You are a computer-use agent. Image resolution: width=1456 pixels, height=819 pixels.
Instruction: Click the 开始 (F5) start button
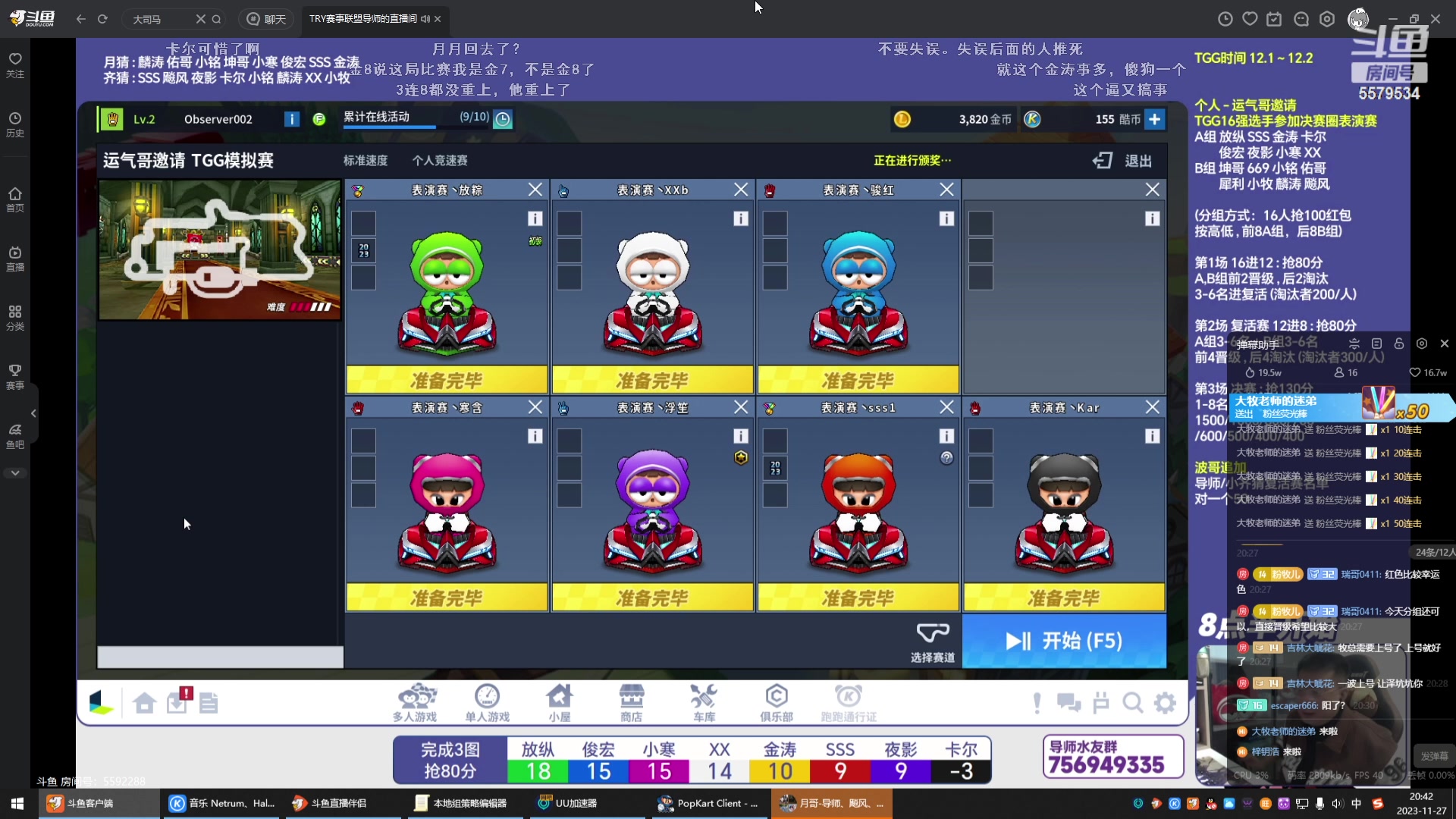(1064, 641)
